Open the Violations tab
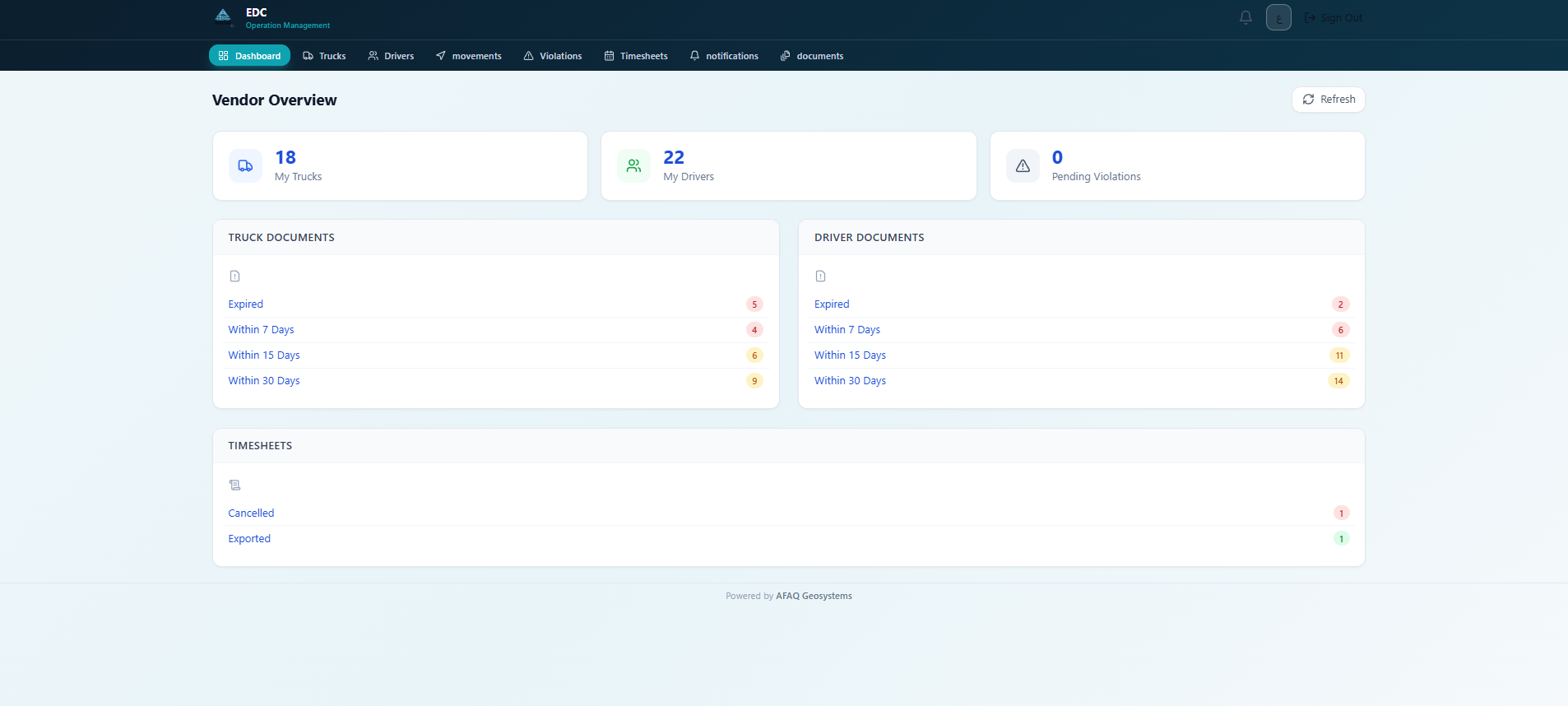Image resolution: width=1568 pixels, height=706 pixels. 553,55
